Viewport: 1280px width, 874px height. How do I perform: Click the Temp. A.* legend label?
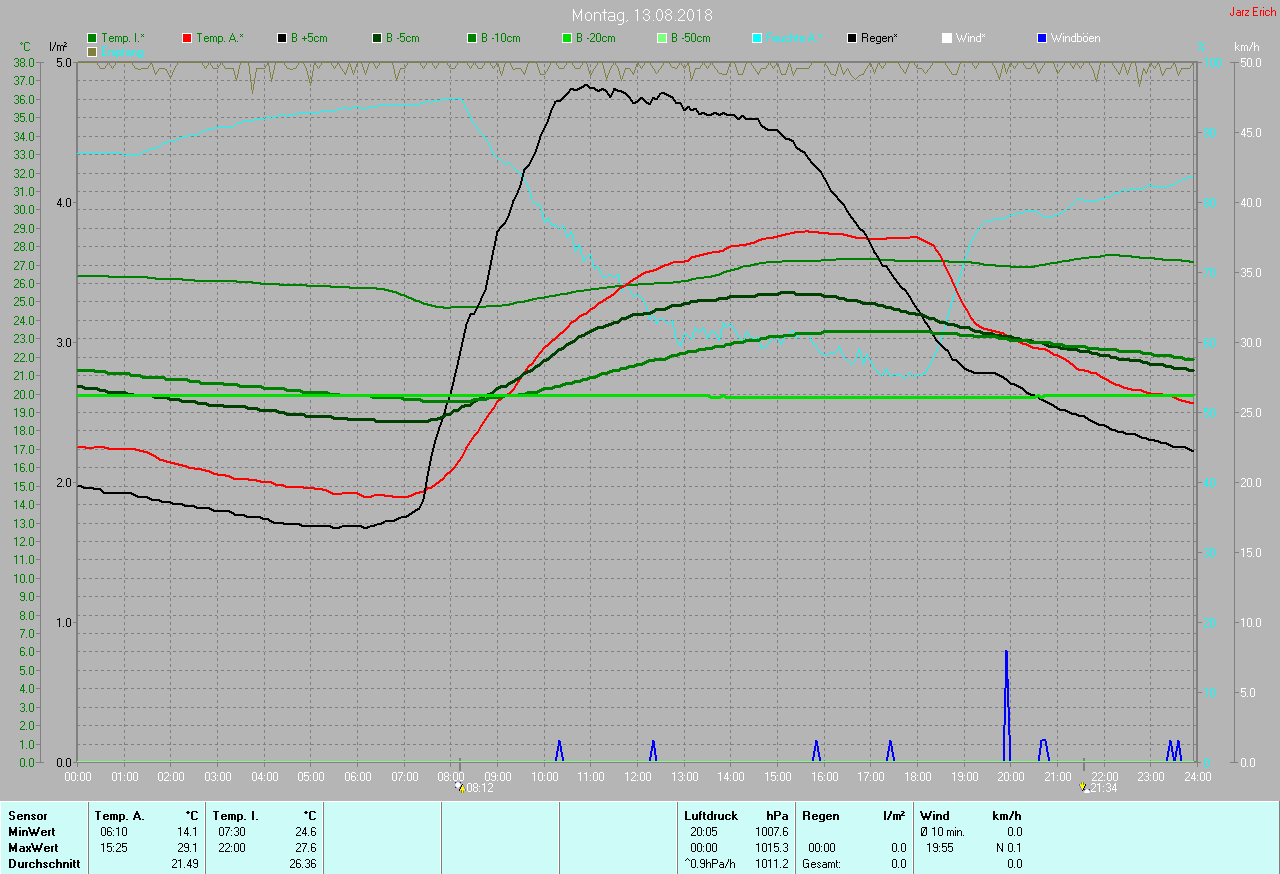pyautogui.click(x=219, y=38)
